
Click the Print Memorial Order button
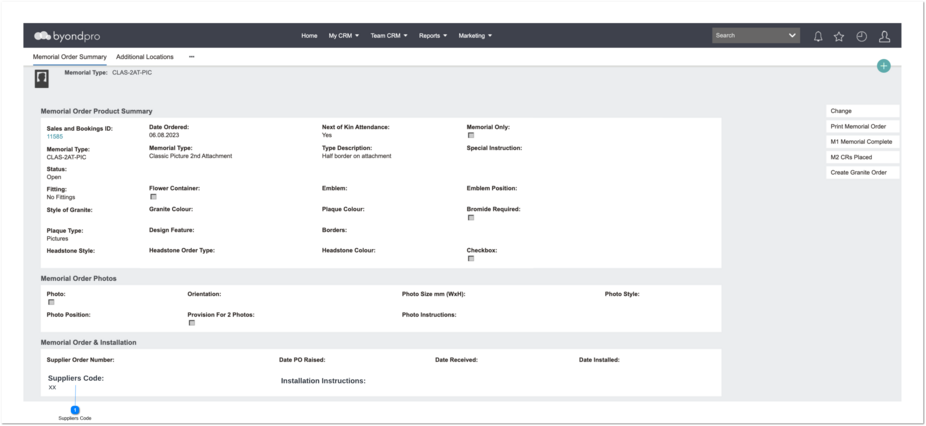862,126
